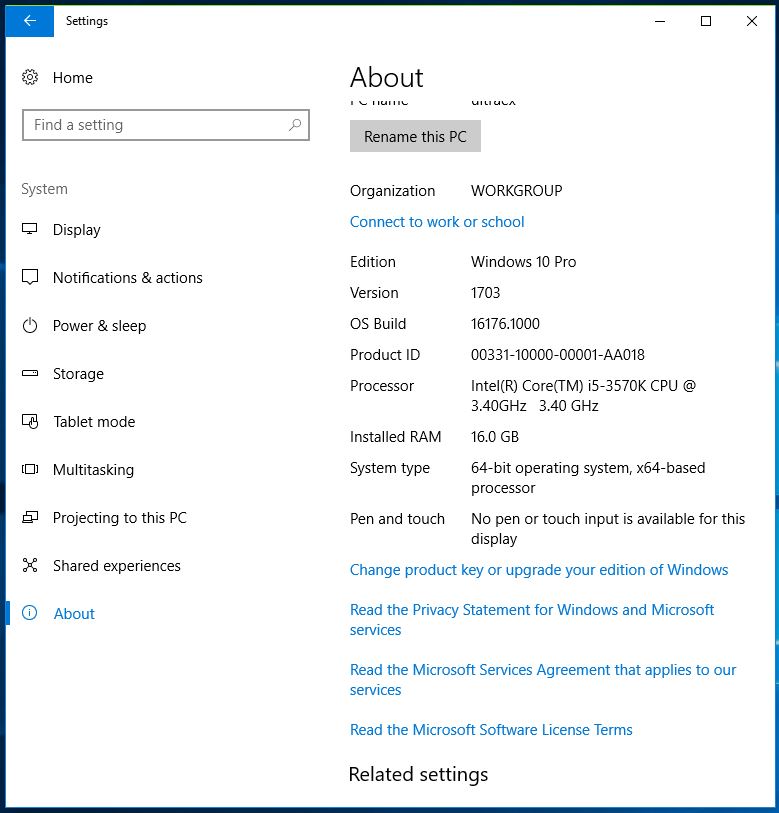Screen dimensions: 779x813
Task: Click the Shared experiences icon
Action: pos(30,565)
